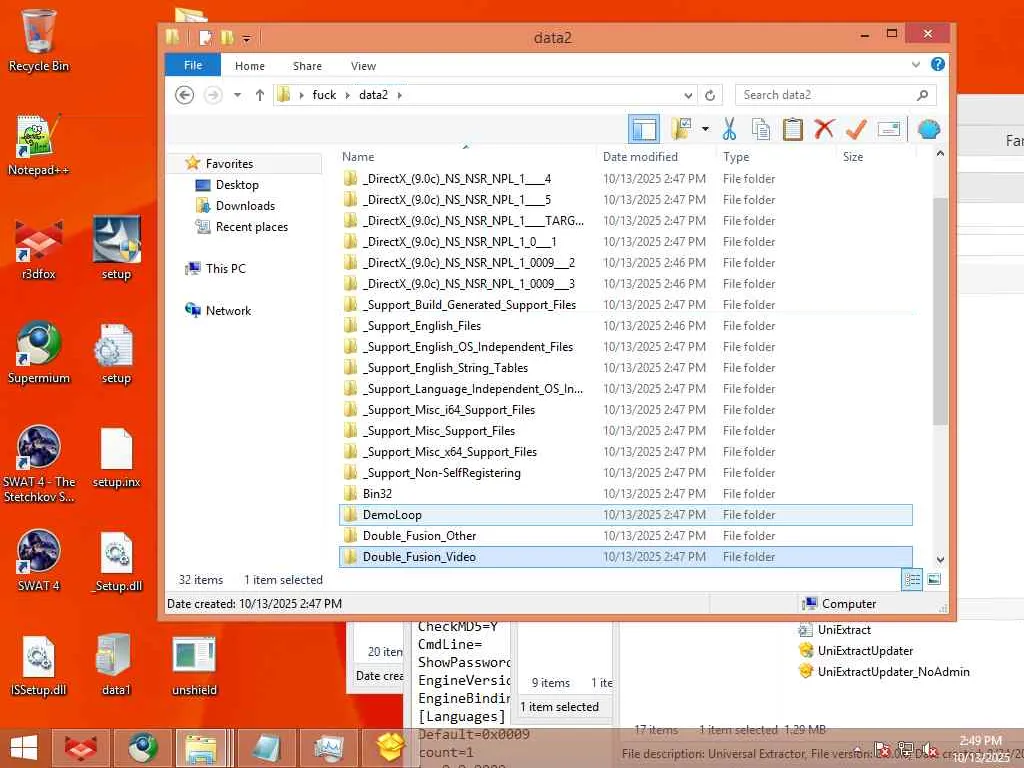Switch to Large icons view button
Viewport: 1024px width, 768px height.
click(x=934, y=579)
